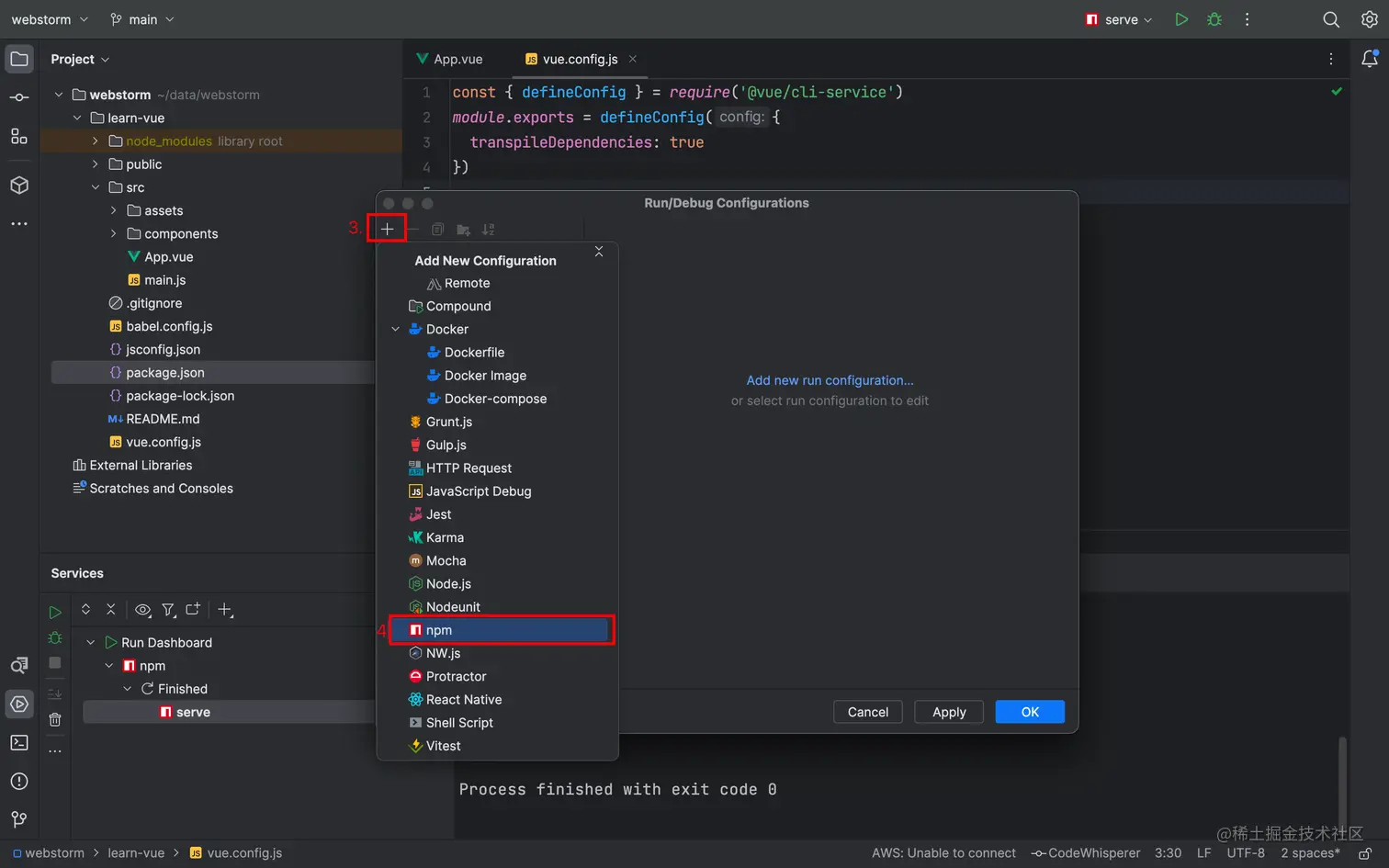Open the Notifications bell
The image size is (1389, 868).
(x=1369, y=59)
